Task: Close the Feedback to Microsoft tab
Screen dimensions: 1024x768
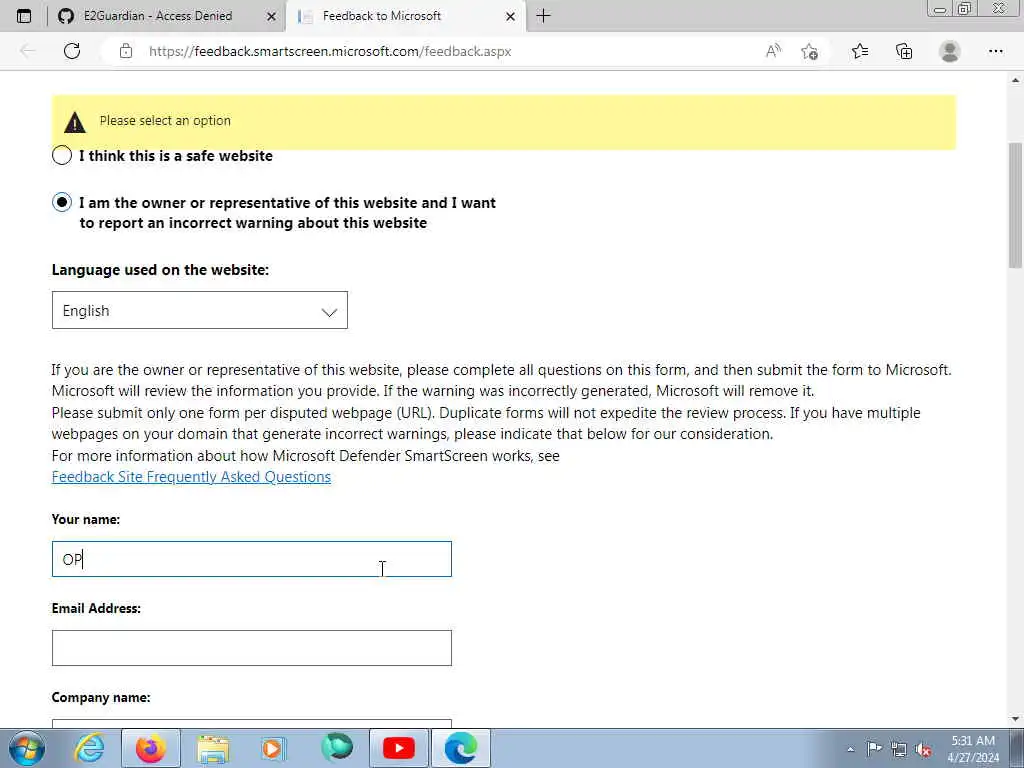Action: pyautogui.click(x=511, y=16)
